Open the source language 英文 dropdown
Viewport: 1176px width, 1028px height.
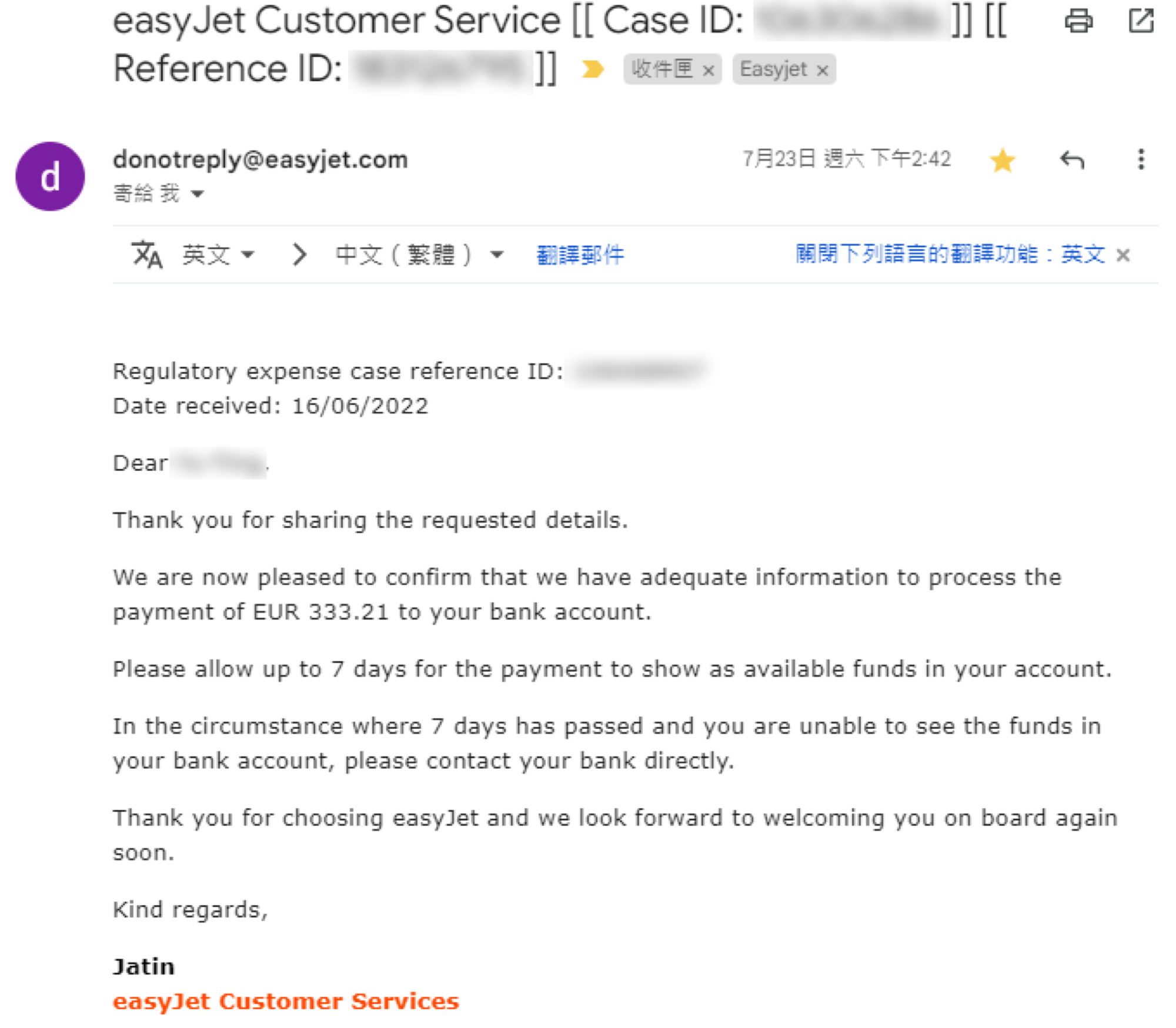[218, 255]
